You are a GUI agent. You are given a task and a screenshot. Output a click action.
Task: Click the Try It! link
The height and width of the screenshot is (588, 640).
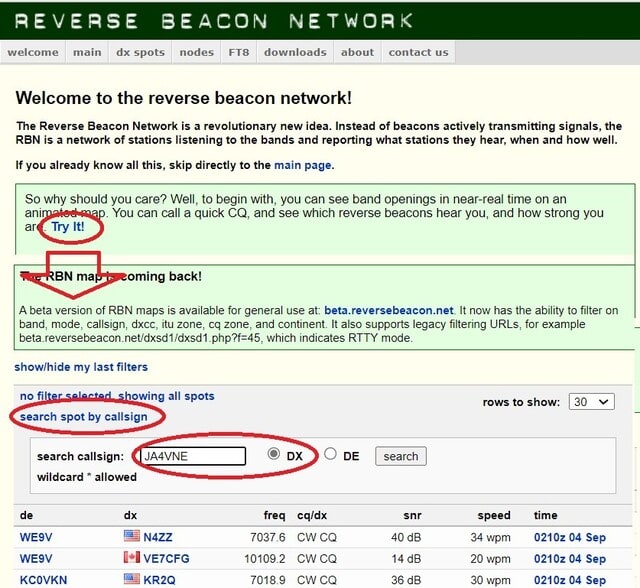(x=68, y=226)
